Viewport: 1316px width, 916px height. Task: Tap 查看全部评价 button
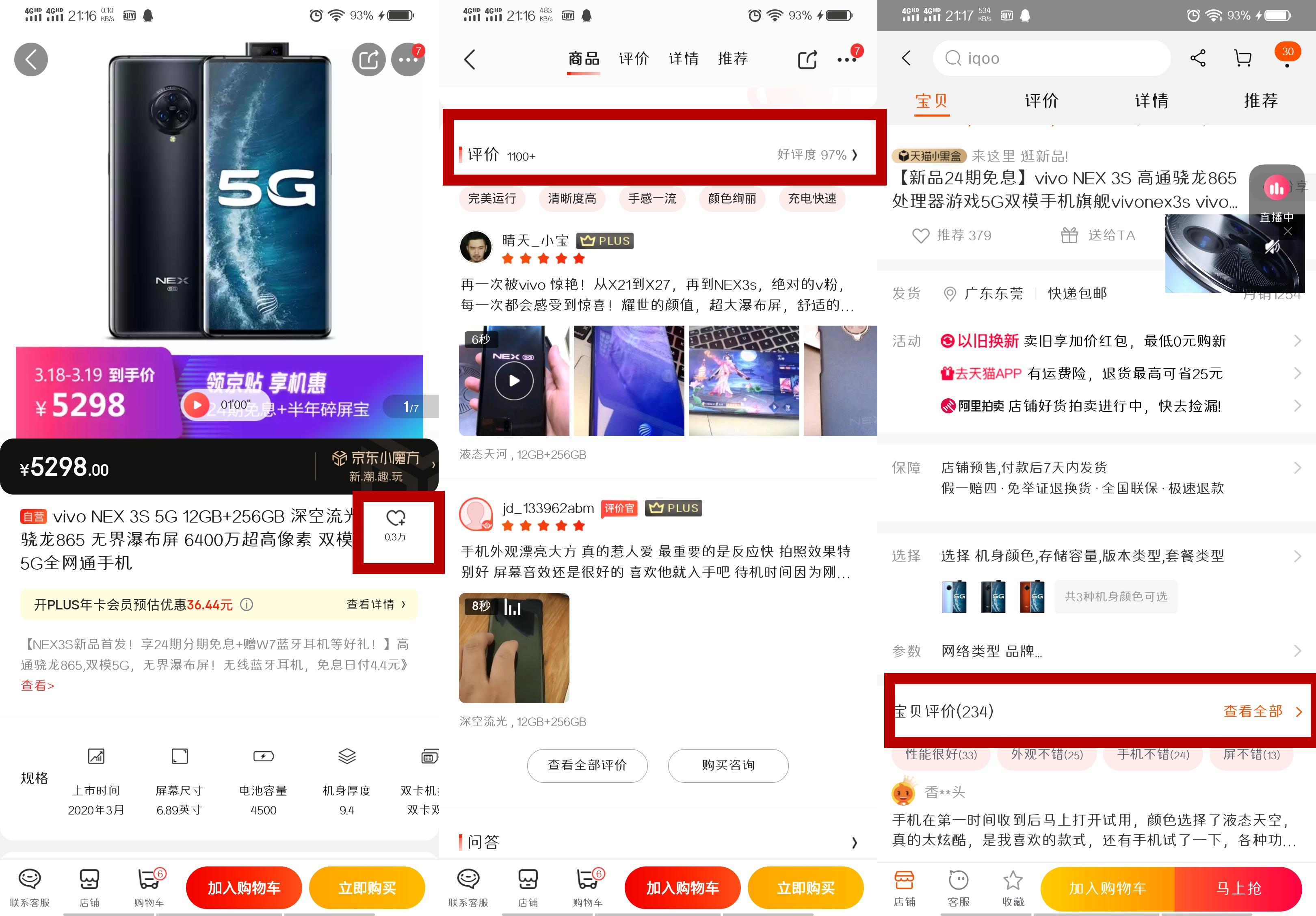(587, 765)
